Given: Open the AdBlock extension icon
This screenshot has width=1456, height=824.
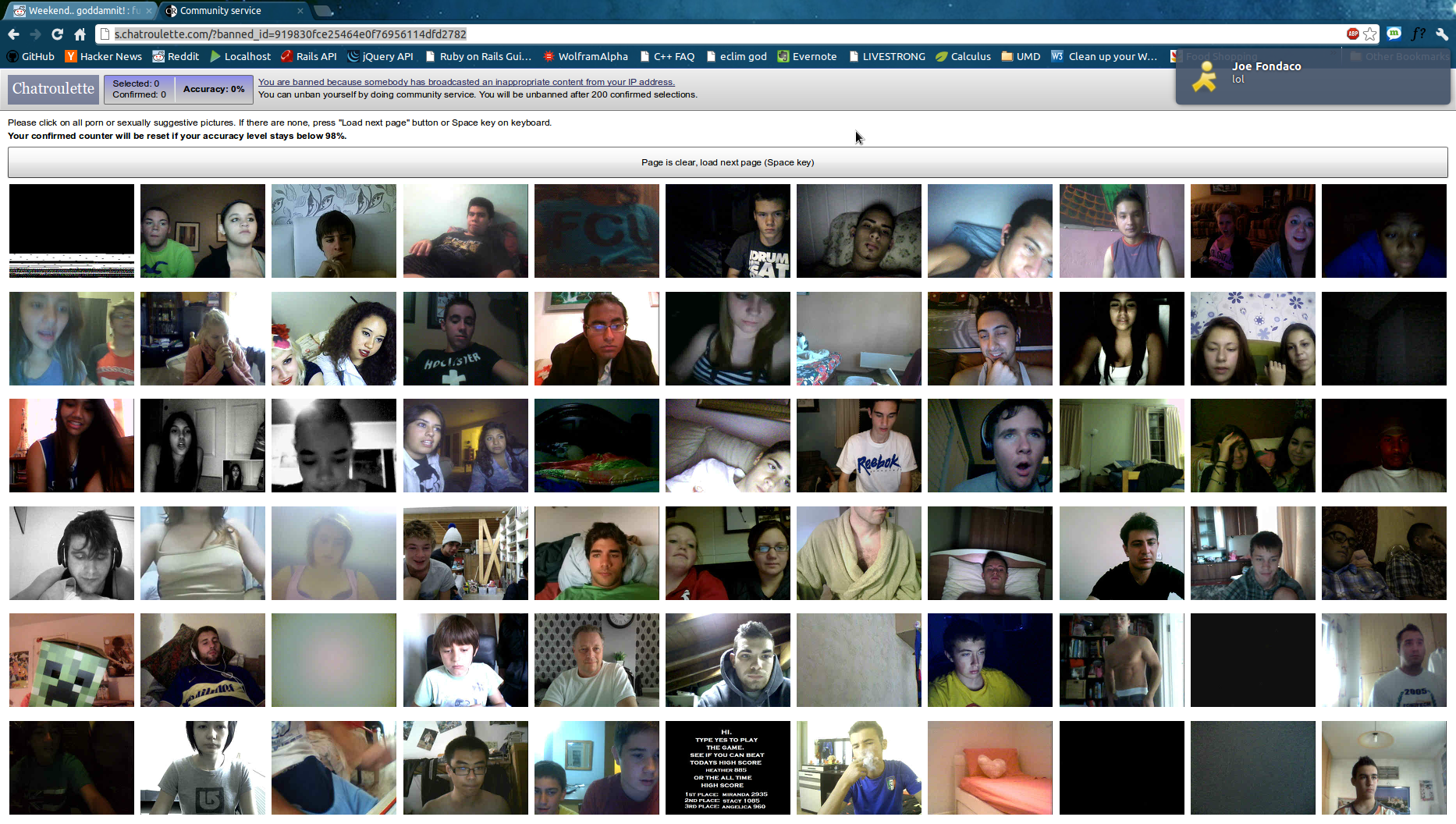Looking at the screenshot, I should coord(1353,34).
